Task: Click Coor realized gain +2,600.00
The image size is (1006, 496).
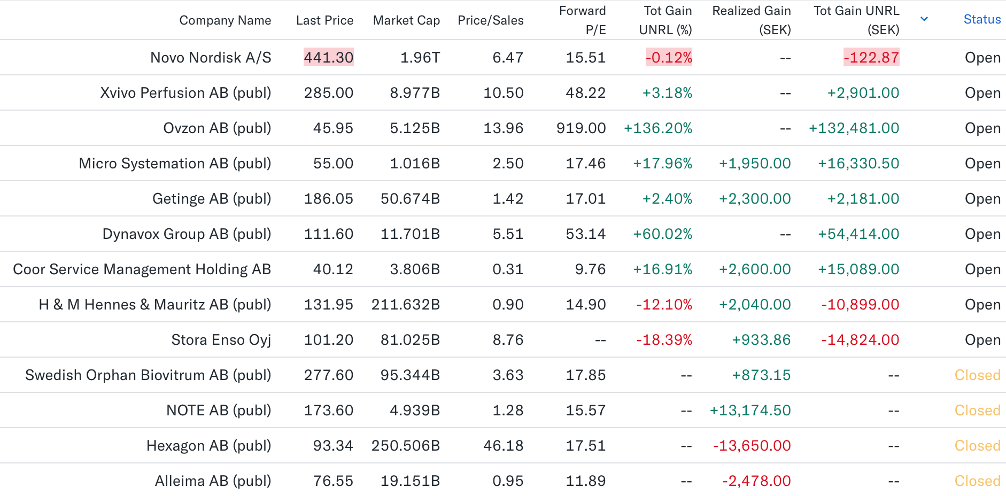Action: (x=754, y=269)
